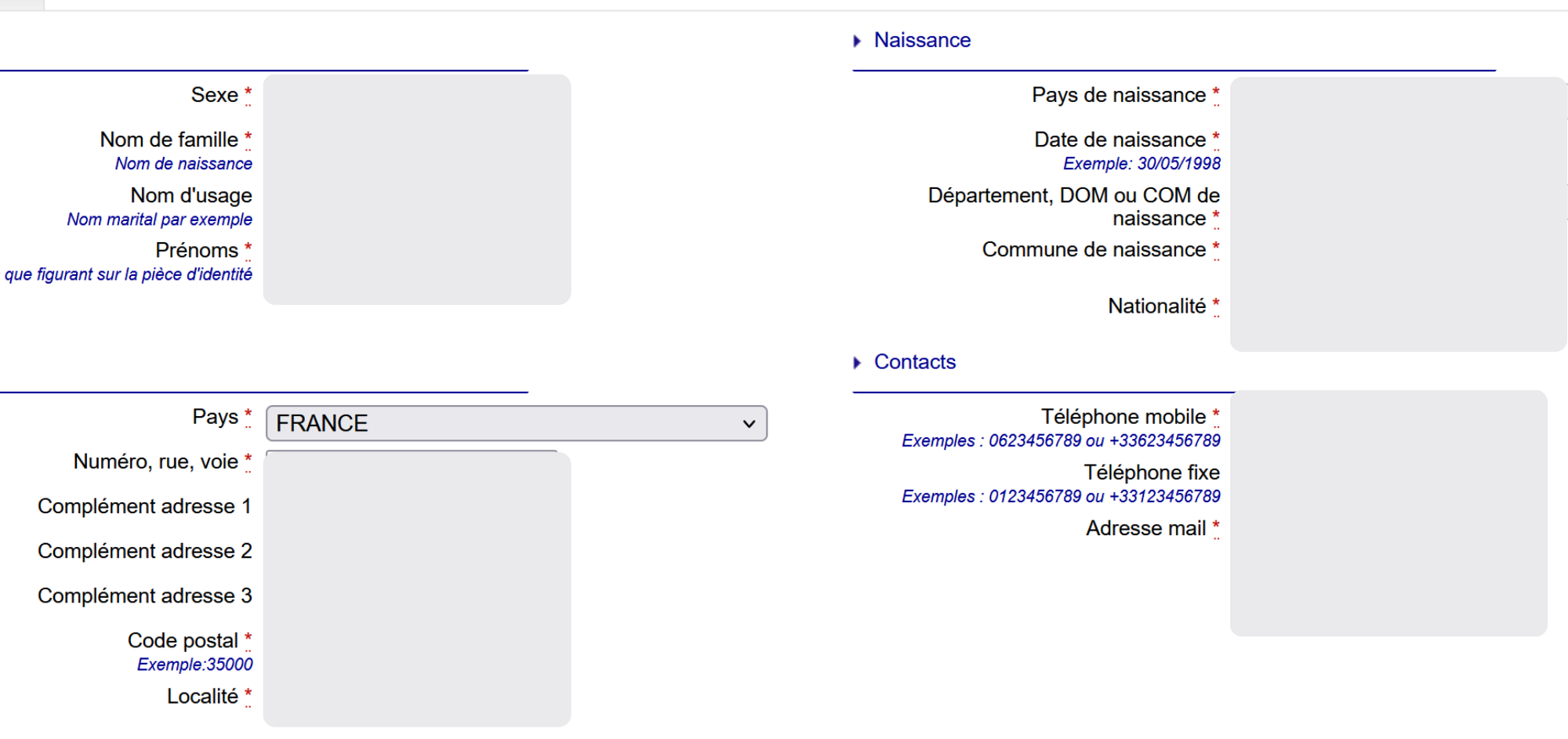Click the Pays de naissance label
The image size is (1568, 739).
(x=1118, y=95)
